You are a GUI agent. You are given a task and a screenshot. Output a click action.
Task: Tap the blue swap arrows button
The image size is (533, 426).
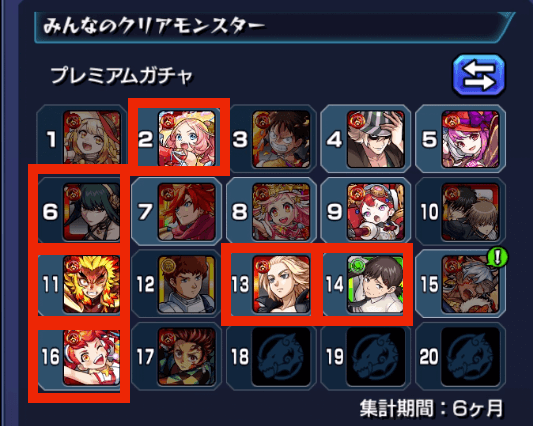(x=479, y=75)
